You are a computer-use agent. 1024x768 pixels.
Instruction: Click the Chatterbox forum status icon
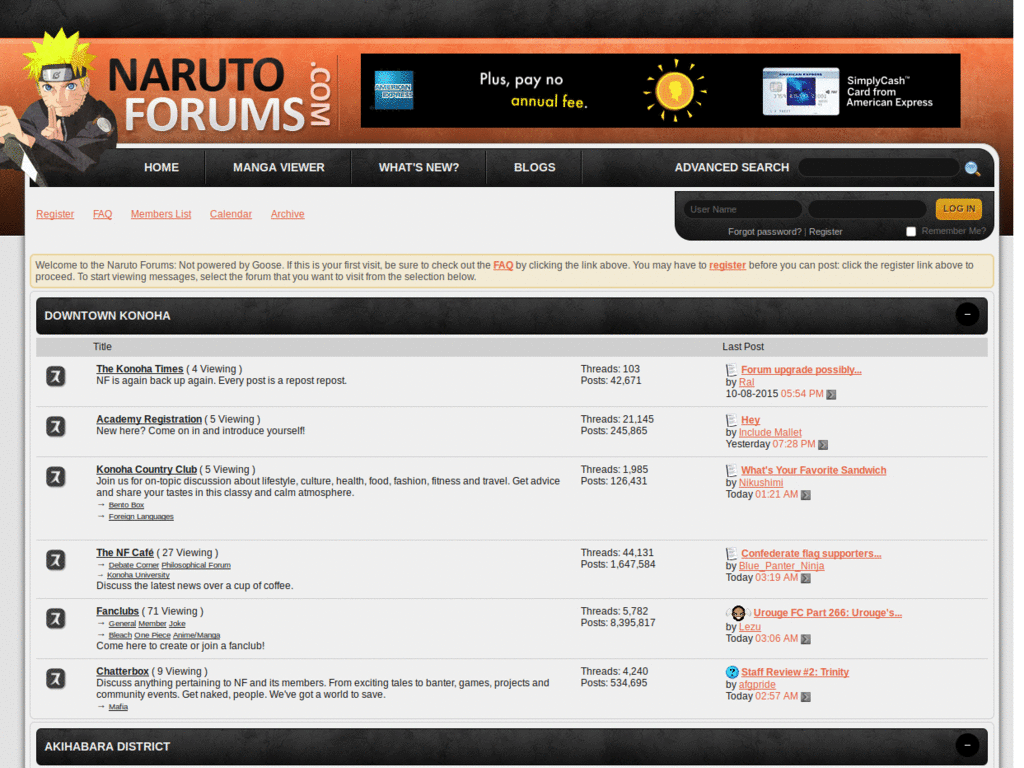56,679
